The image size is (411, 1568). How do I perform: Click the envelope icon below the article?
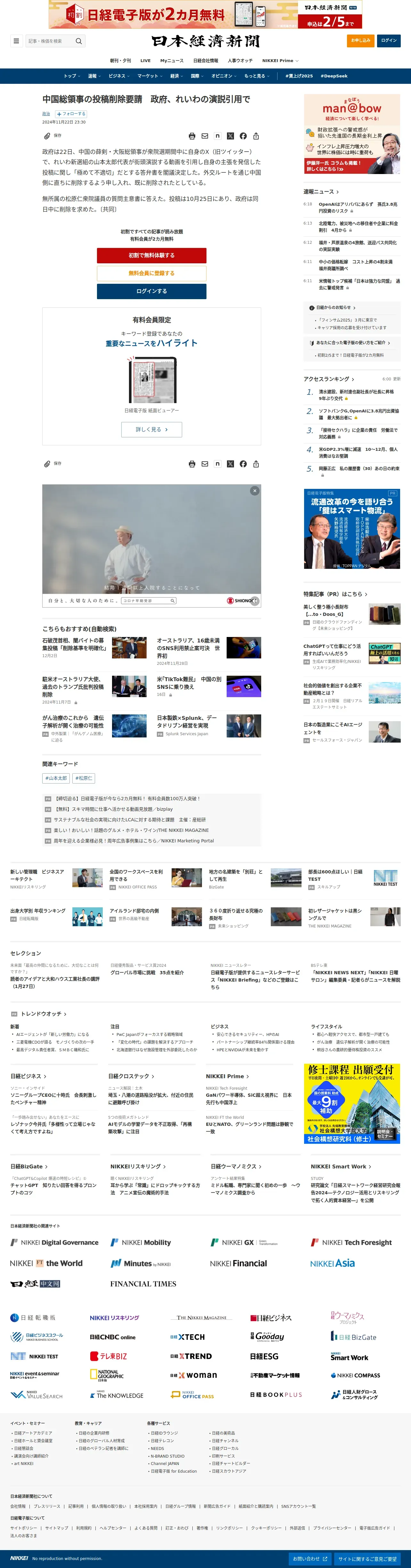(x=205, y=464)
